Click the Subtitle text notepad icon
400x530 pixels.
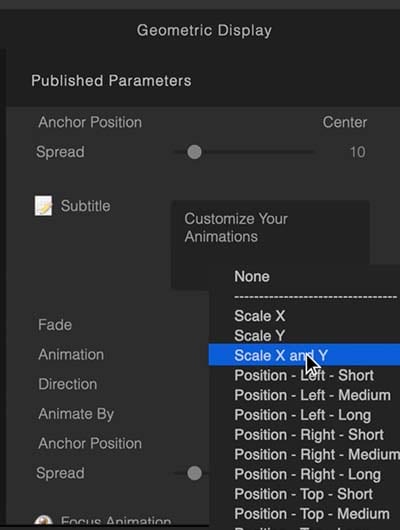point(44,206)
